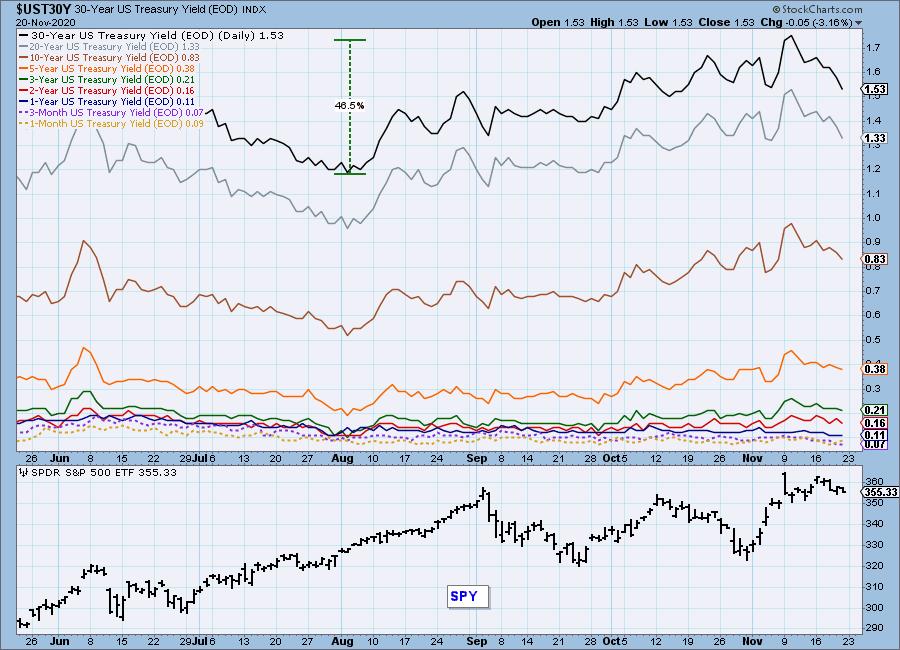Screen dimensions: 900x650
Task: Click the INDX exchange label in the header
Action: point(253,10)
